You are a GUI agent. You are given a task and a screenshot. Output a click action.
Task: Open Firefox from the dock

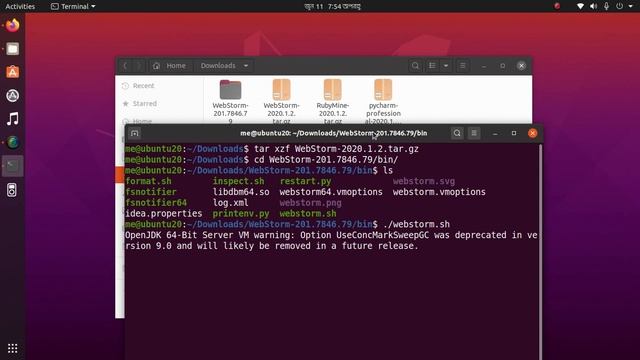click(x=13, y=25)
